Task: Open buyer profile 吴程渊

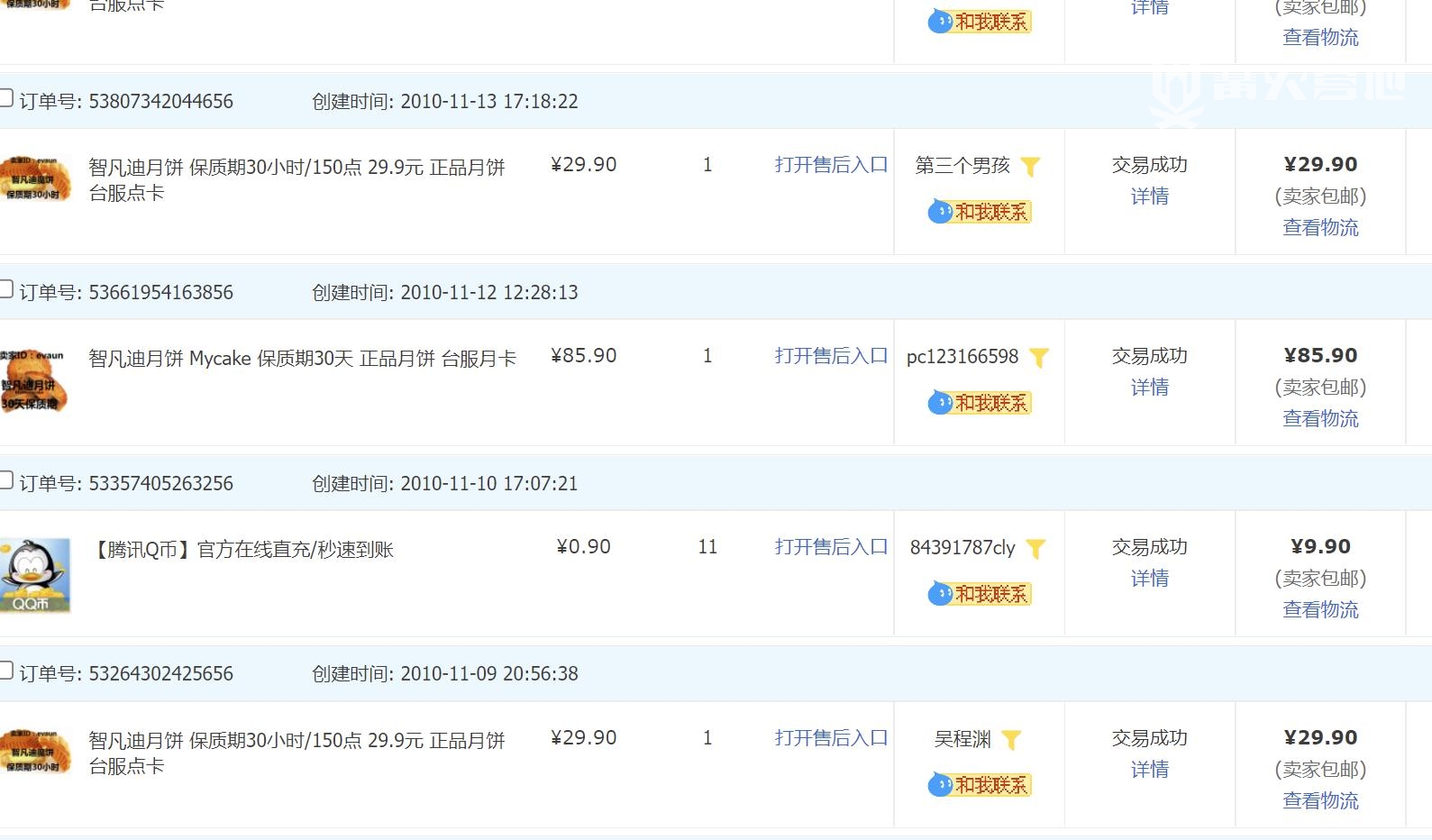Action: click(x=962, y=739)
